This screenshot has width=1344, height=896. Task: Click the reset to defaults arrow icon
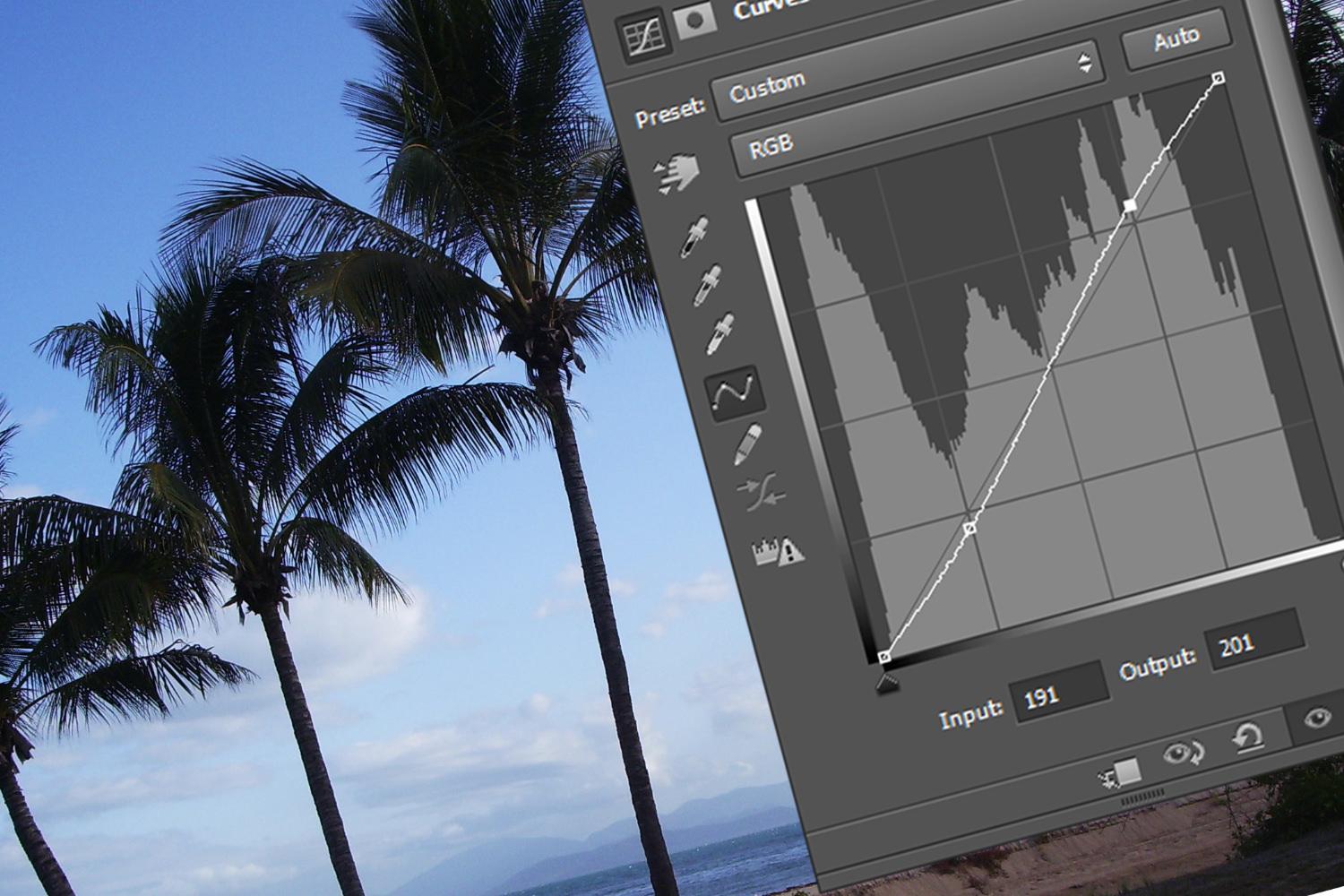1246,737
